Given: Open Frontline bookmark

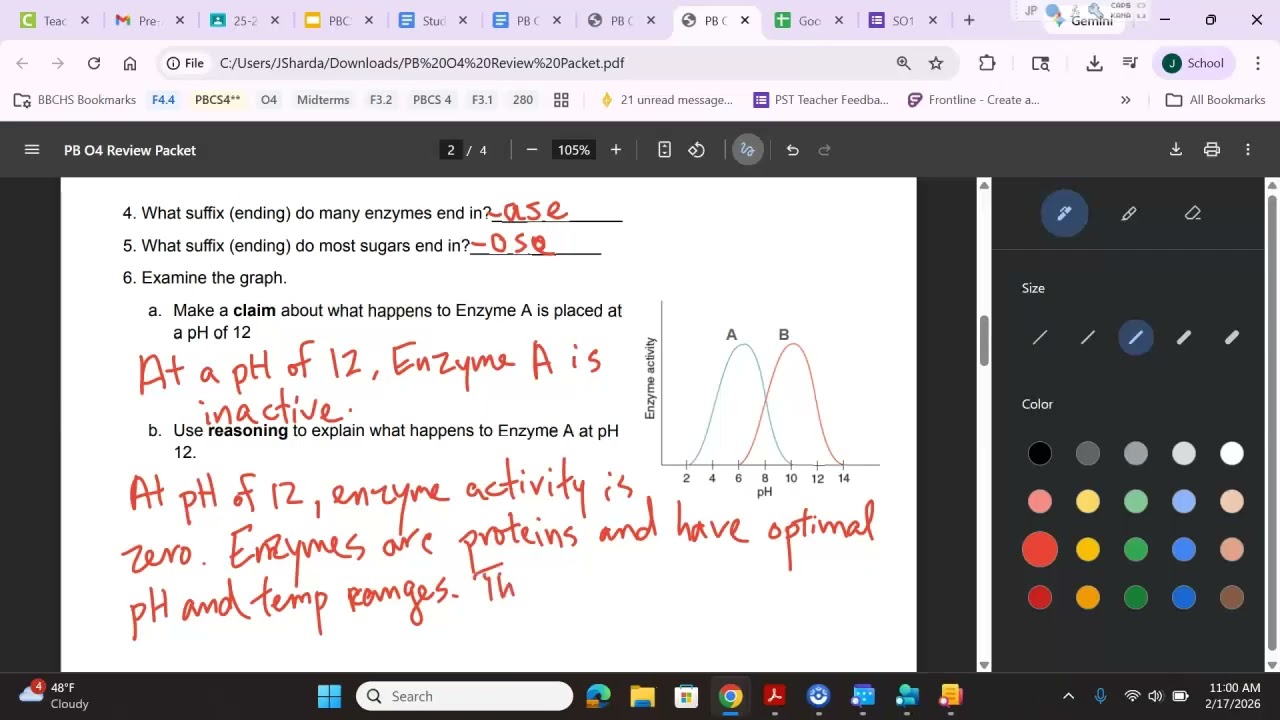Looking at the screenshot, I should [973, 100].
